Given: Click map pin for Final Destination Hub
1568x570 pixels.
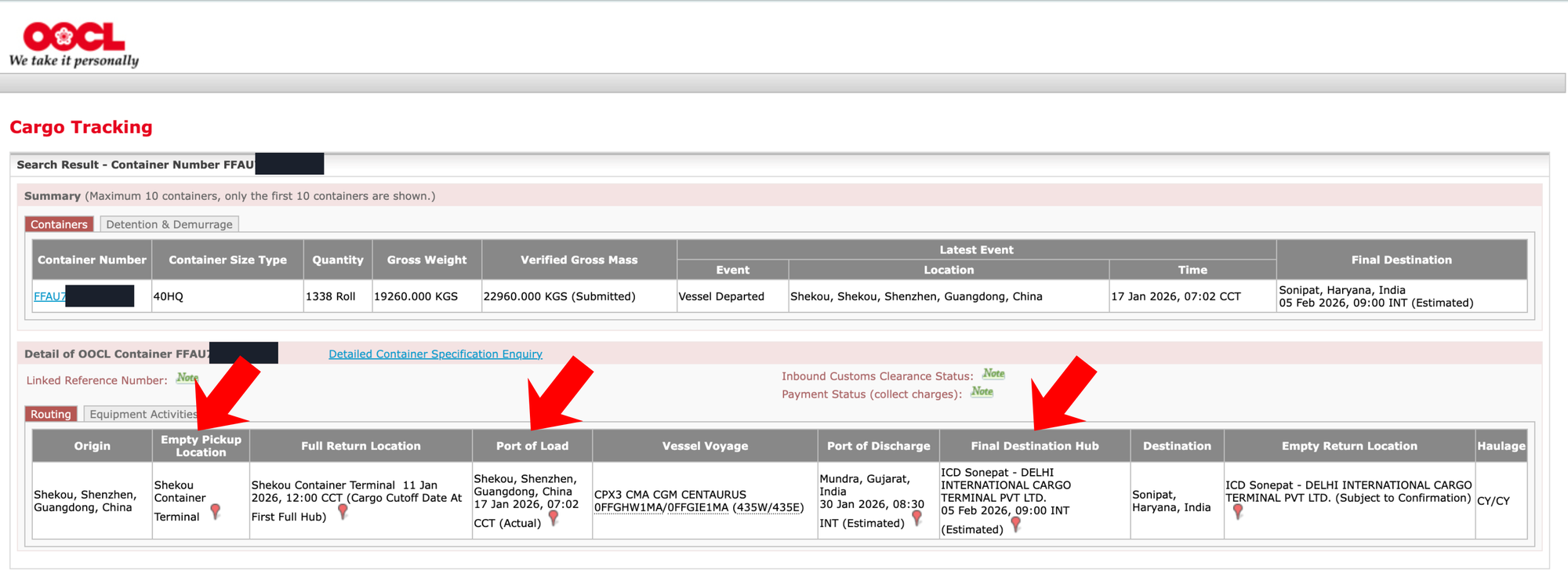Looking at the screenshot, I should pyautogui.click(x=1016, y=524).
